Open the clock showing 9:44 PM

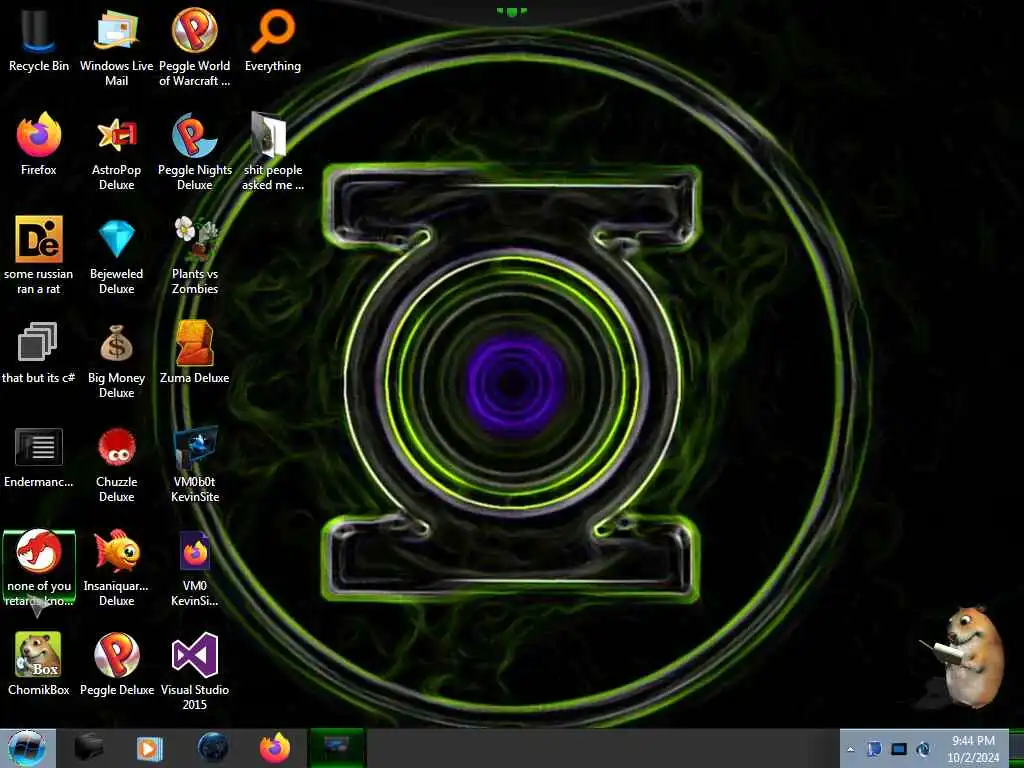(x=973, y=749)
